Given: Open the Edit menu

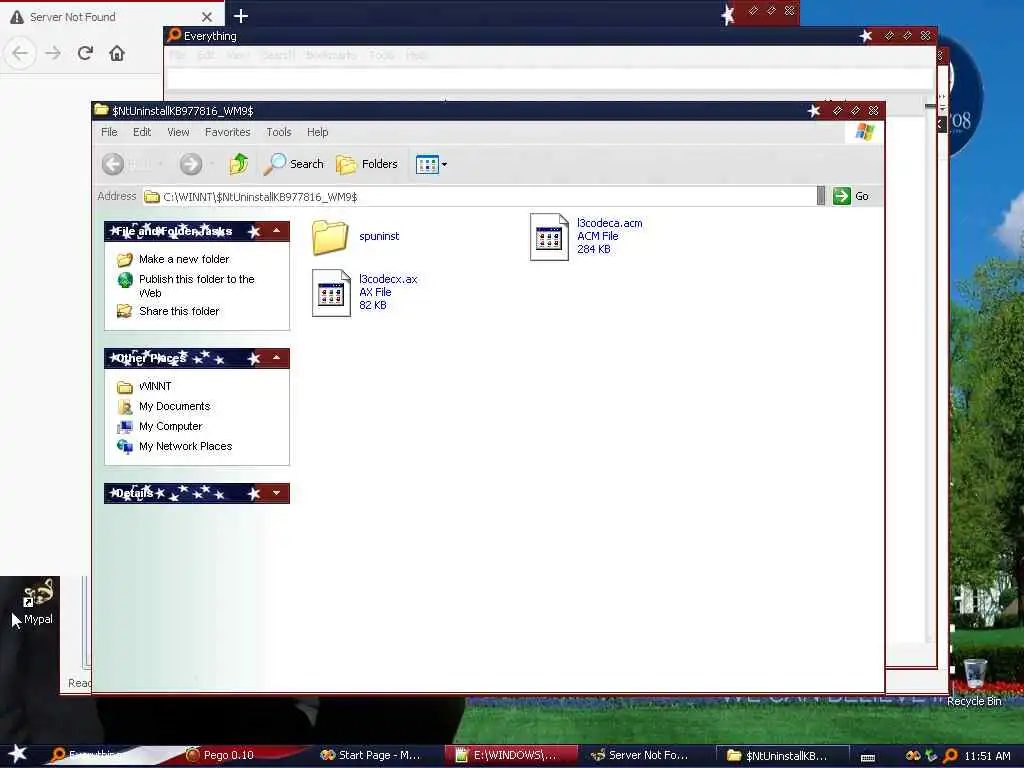Looking at the screenshot, I should (x=142, y=132).
